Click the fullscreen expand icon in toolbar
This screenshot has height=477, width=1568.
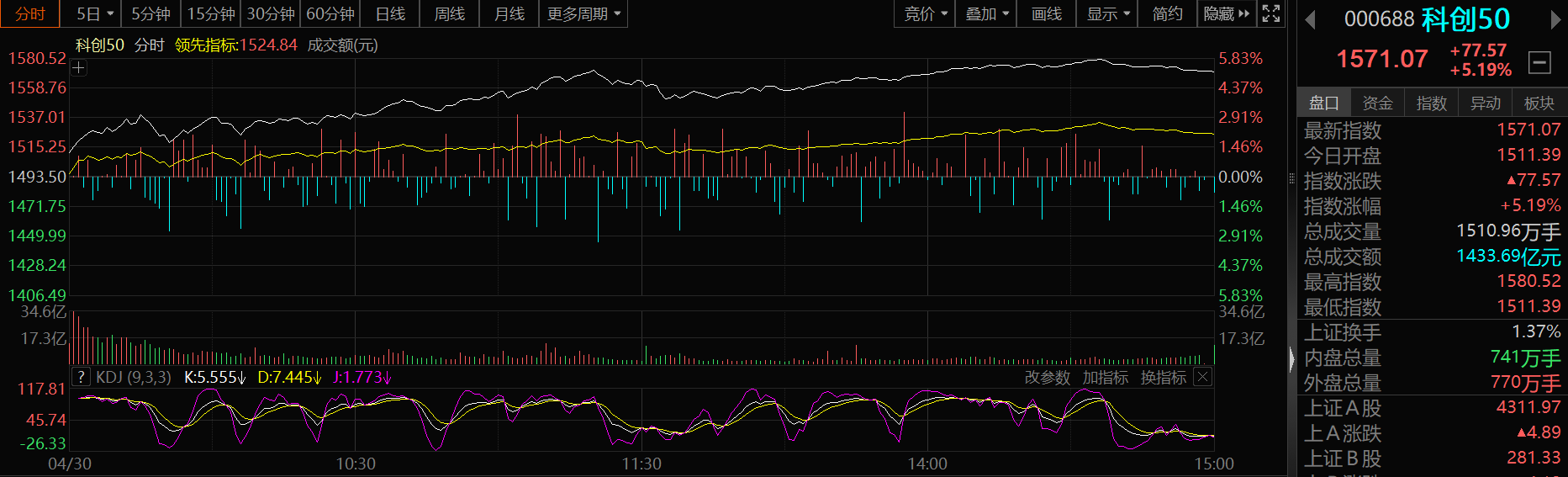coord(1271,13)
